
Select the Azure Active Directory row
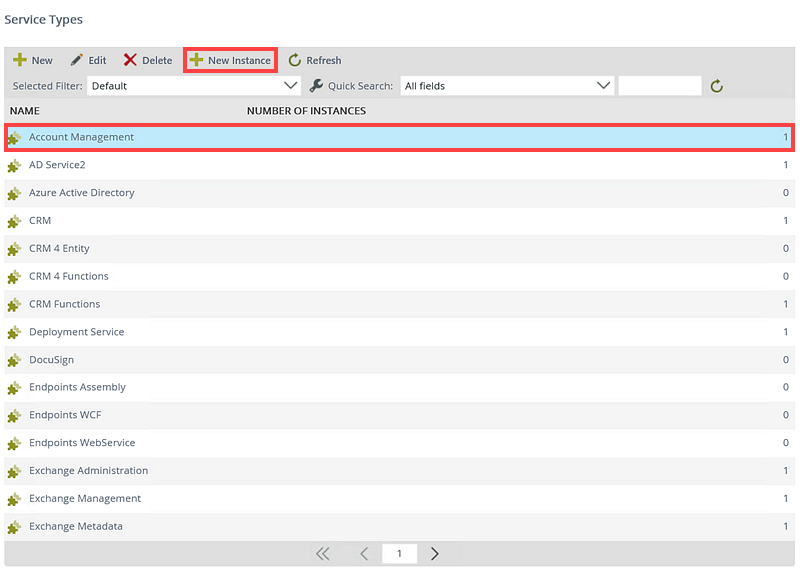point(399,193)
